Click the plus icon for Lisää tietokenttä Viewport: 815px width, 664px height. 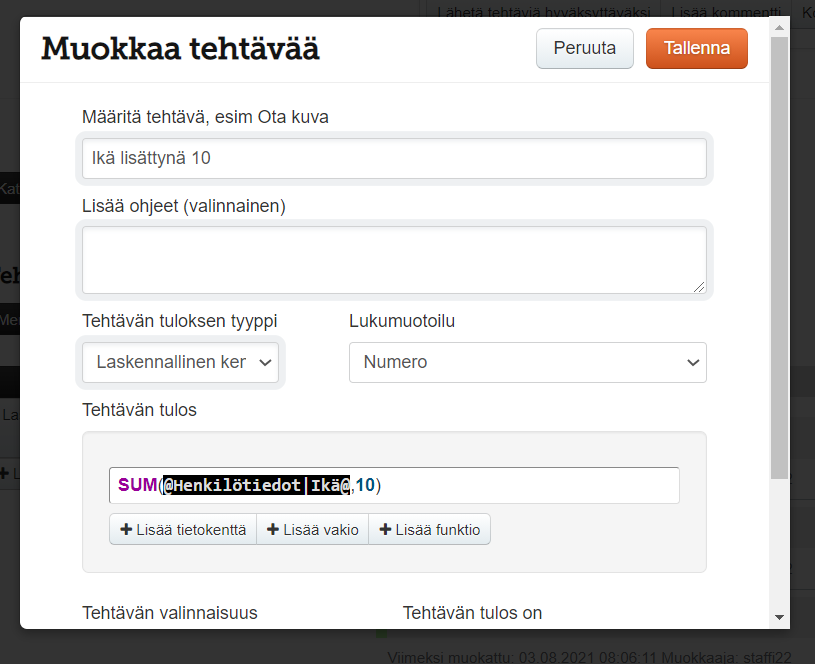point(127,530)
